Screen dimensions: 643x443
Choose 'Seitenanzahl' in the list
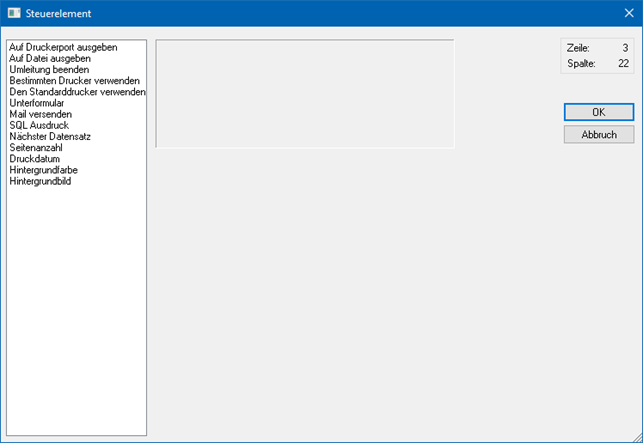[36, 148]
